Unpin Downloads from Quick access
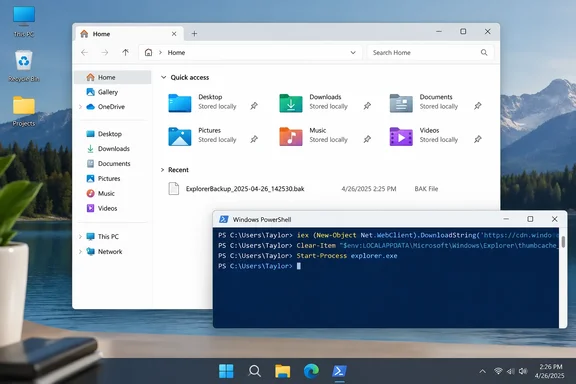 (x=367, y=106)
